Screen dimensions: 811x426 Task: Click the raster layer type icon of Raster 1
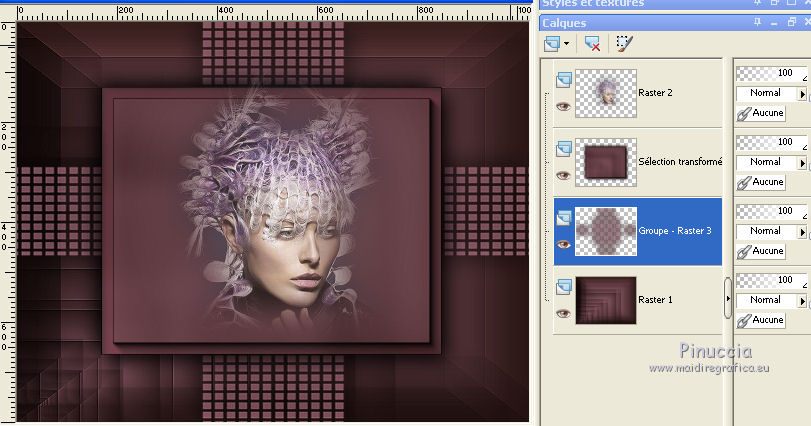click(564, 287)
